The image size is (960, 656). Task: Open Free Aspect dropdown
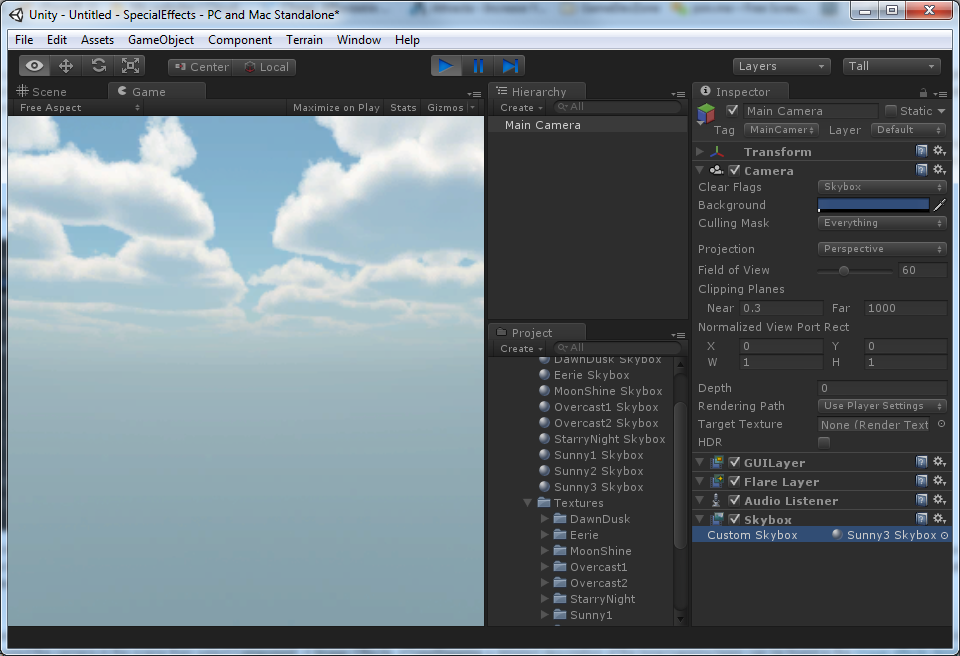tap(80, 108)
